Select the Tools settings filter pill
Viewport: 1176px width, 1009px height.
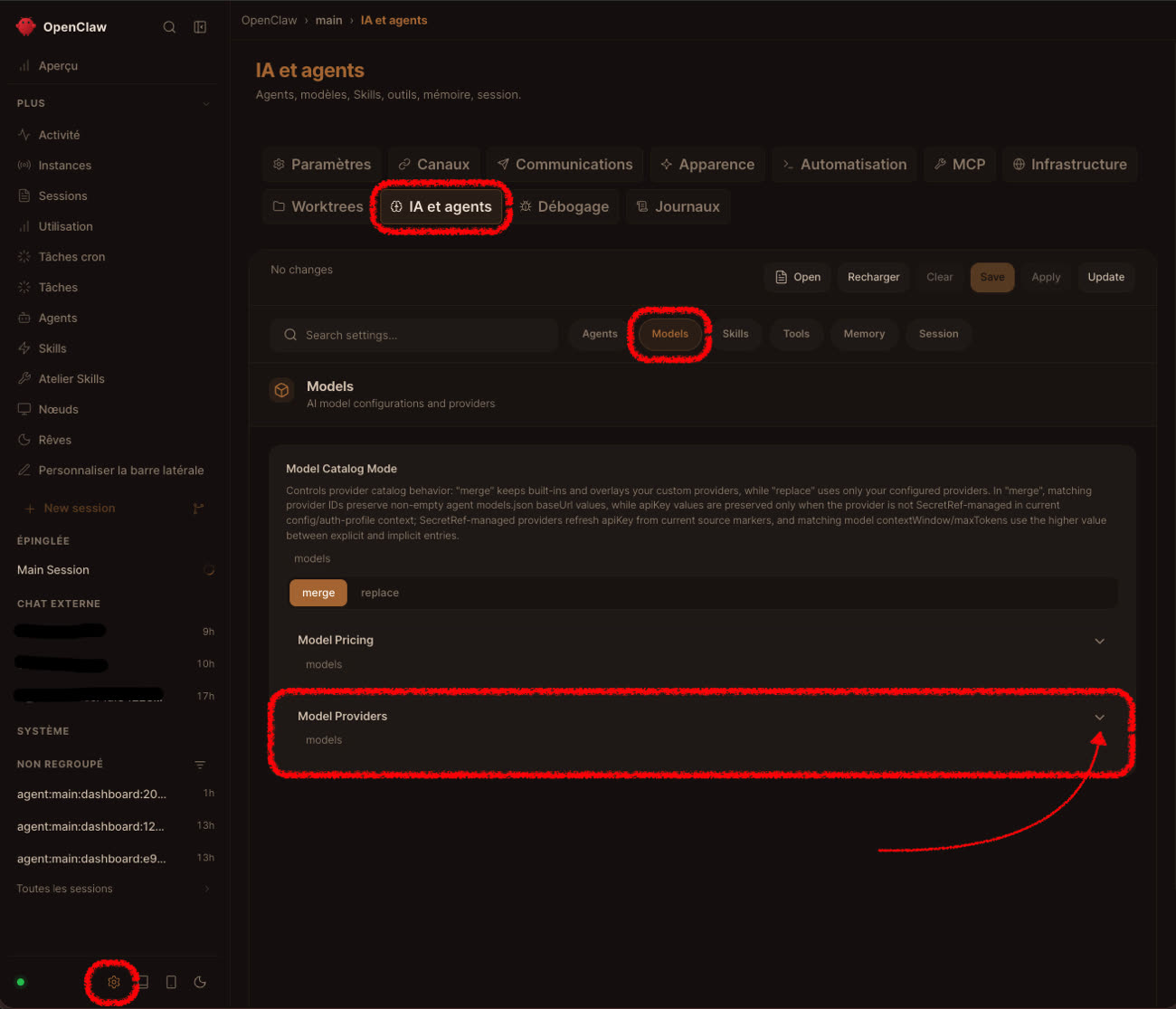click(796, 334)
